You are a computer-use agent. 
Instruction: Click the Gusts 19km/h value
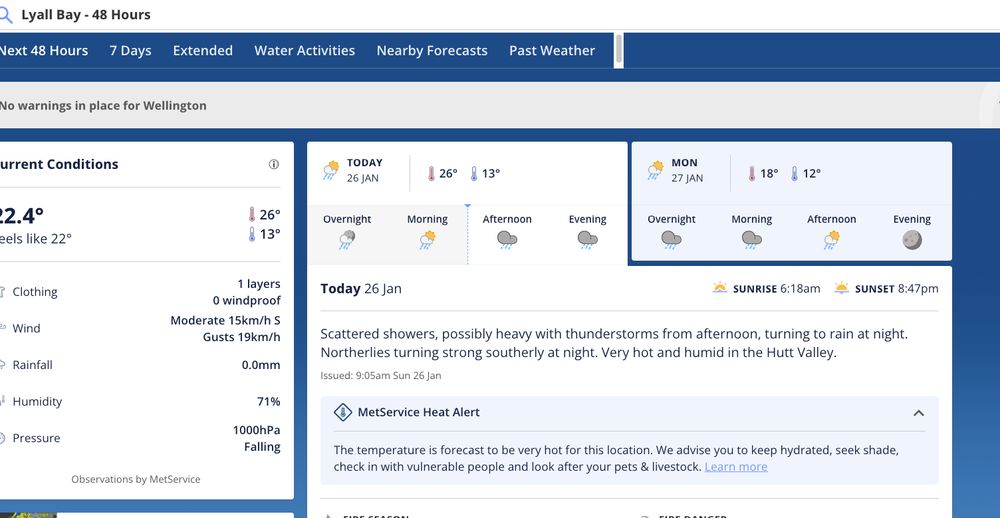coord(242,337)
